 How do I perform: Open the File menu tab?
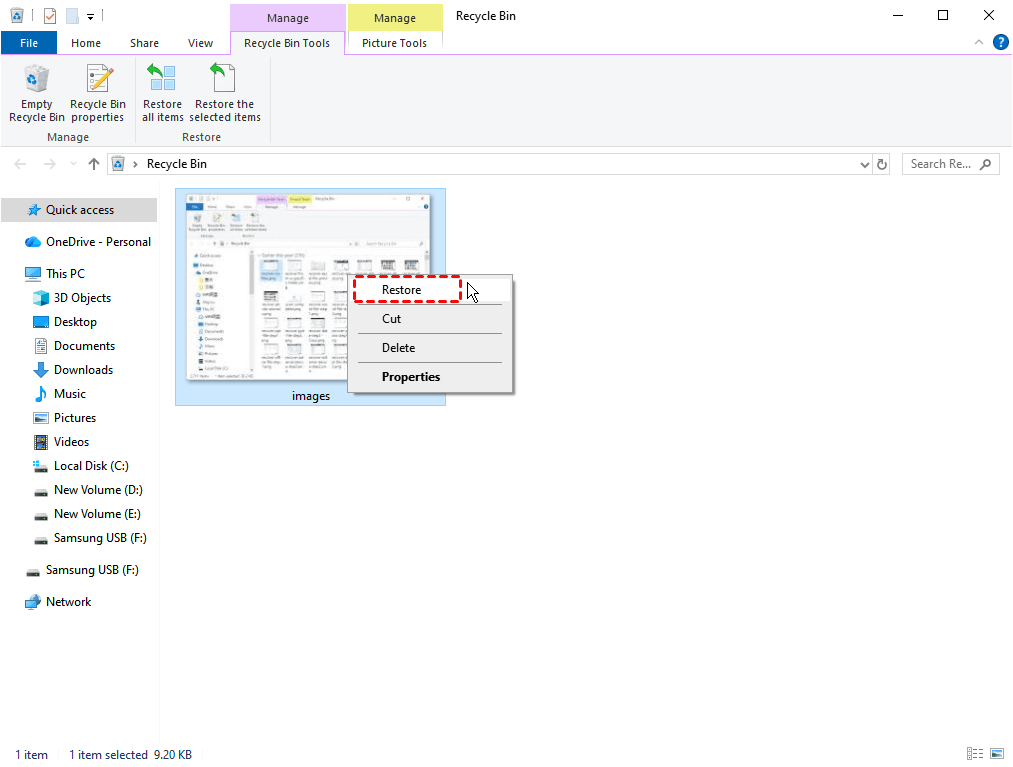29,43
